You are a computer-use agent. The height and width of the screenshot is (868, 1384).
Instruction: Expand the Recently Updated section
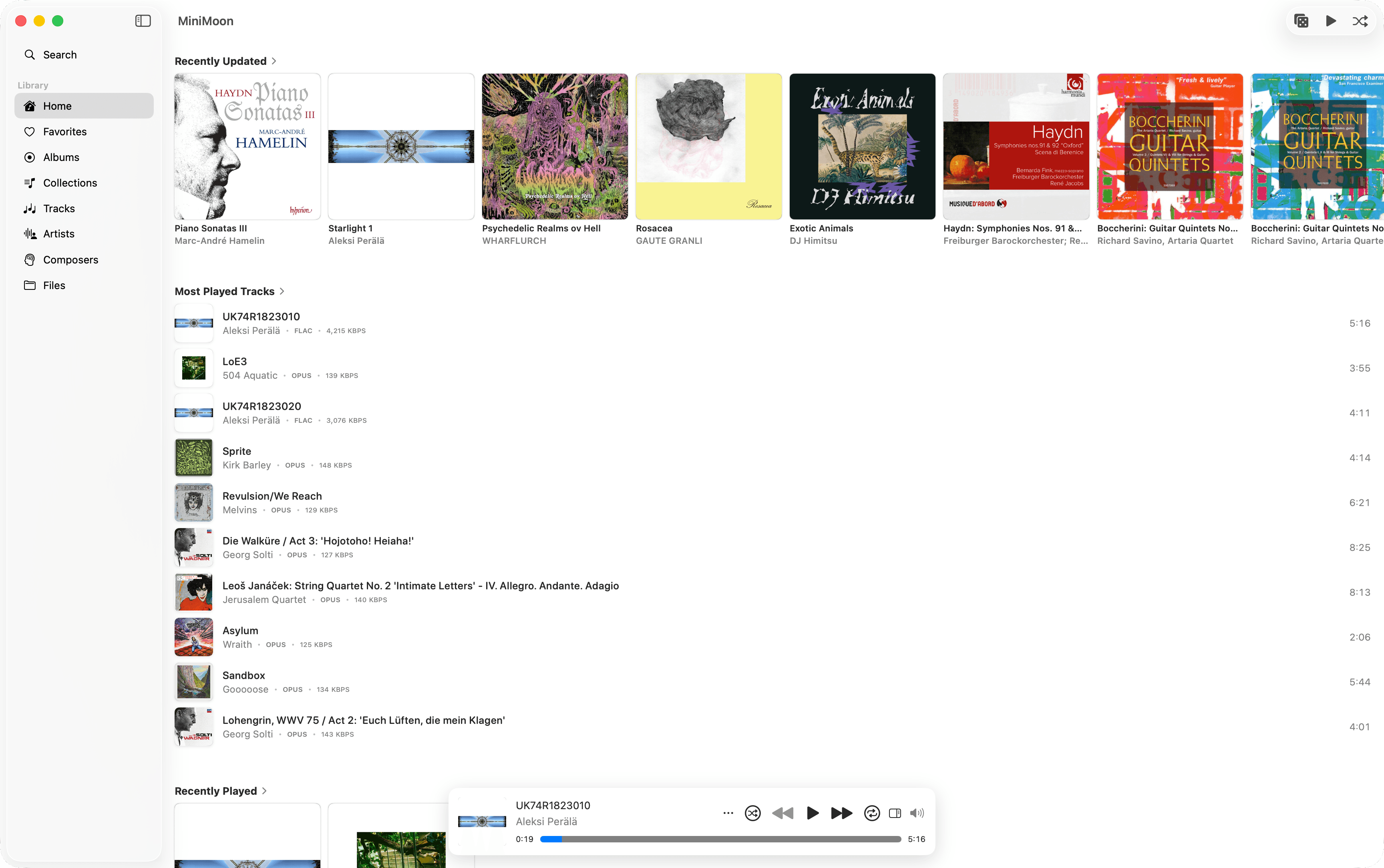coord(225,61)
